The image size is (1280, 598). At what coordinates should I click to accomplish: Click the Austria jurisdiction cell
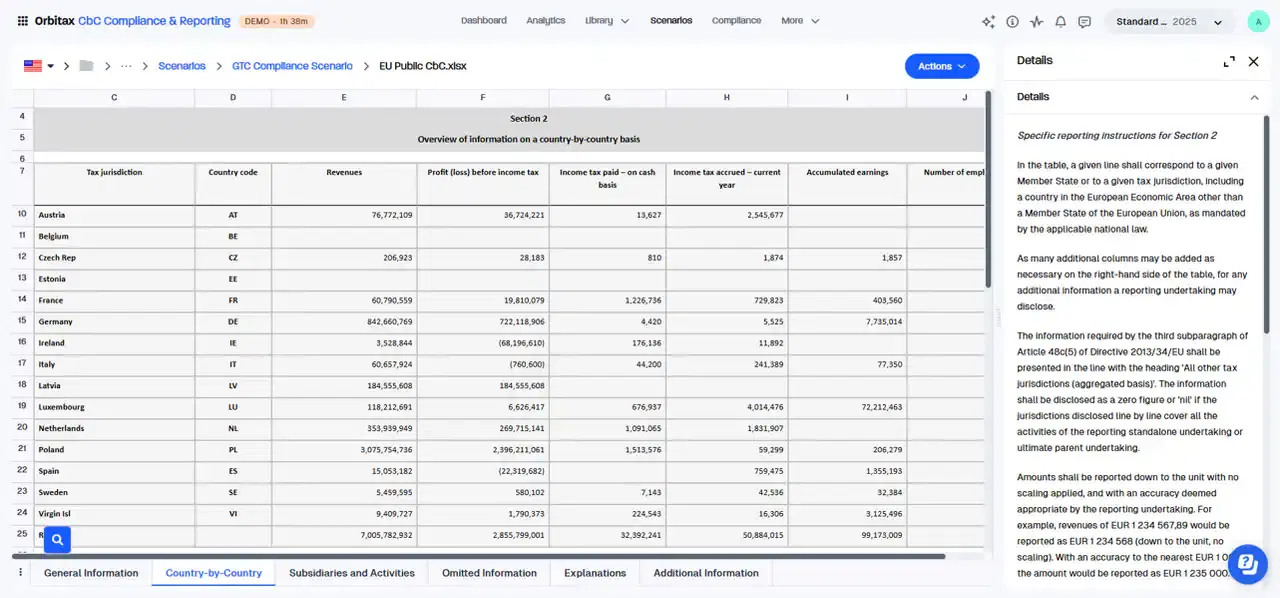pos(114,215)
